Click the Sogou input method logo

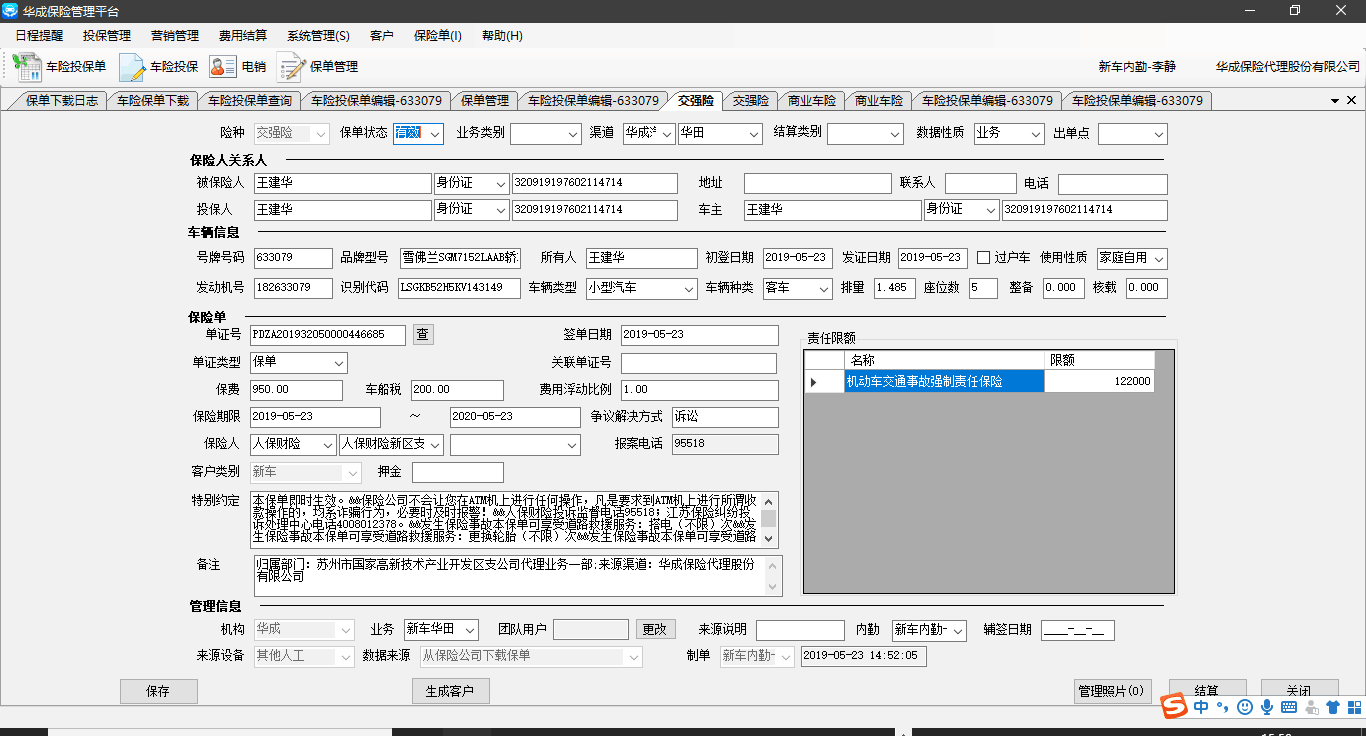tap(1174, 707)
